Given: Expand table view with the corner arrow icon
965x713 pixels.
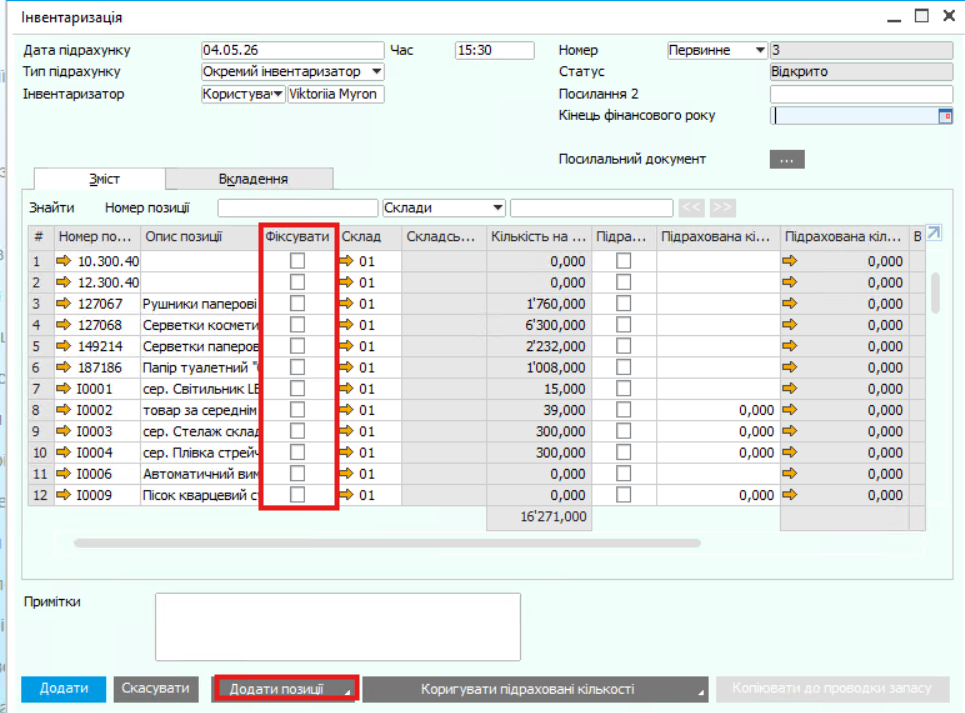Looking at the screenshot, I should click(934, 233).
